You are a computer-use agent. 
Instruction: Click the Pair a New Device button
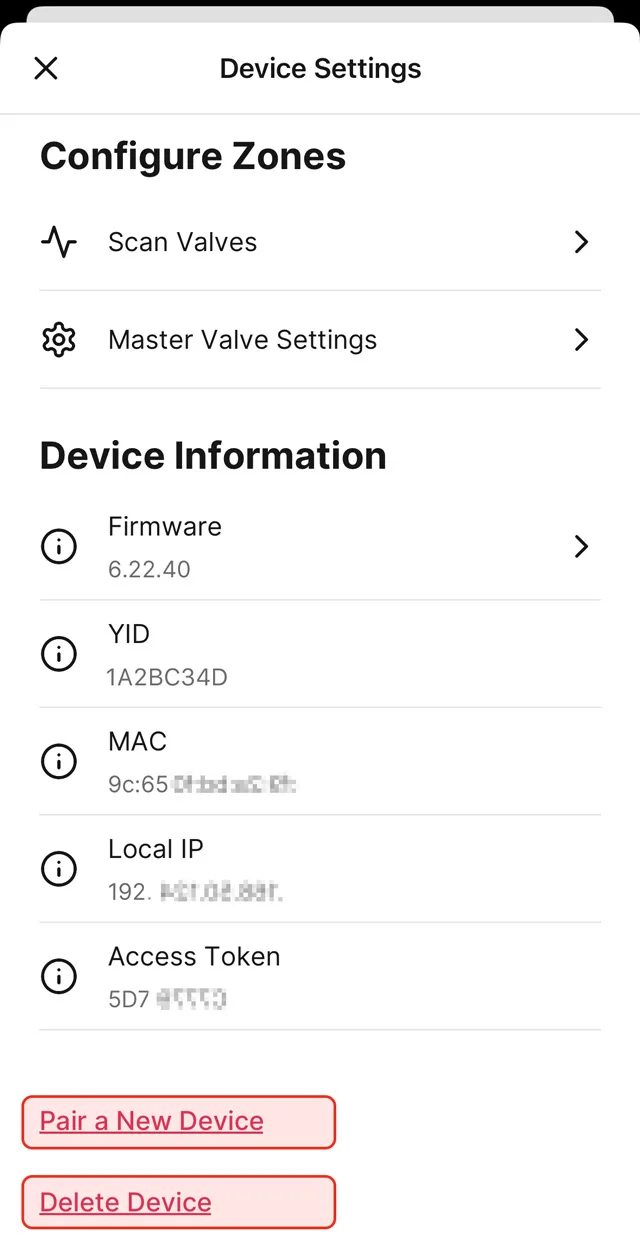click(x=178, y=1121)
